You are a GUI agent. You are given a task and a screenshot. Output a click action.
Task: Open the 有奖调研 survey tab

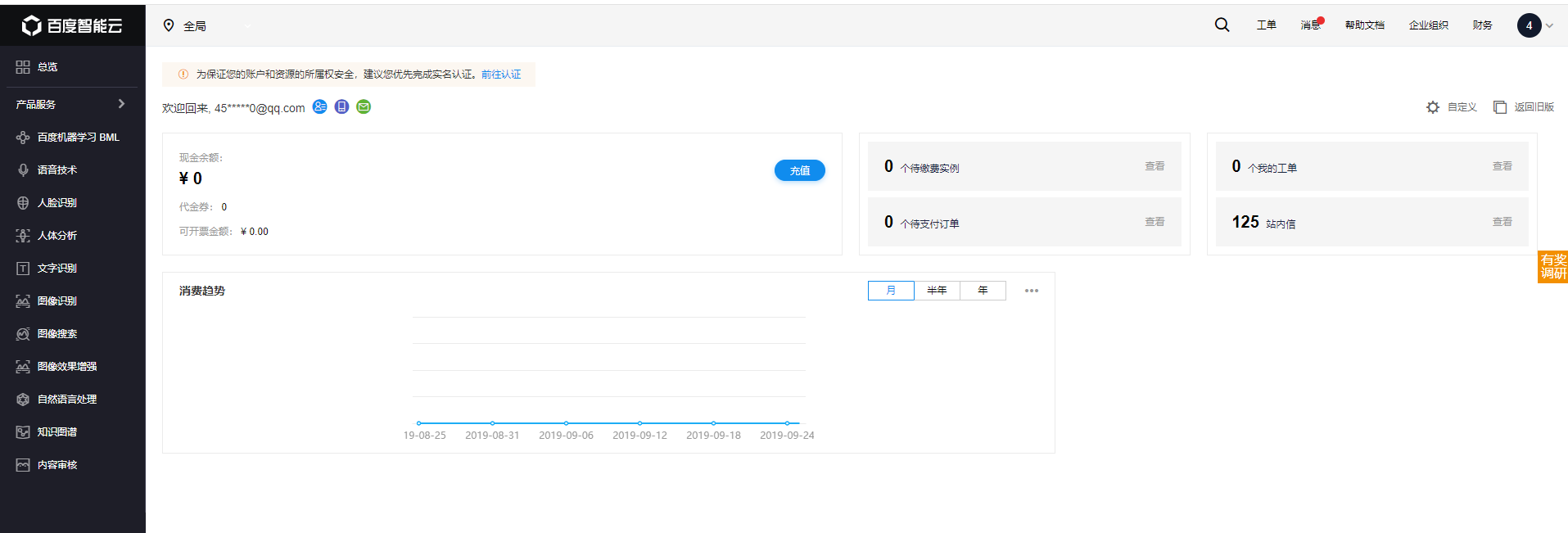[1552, 267]
